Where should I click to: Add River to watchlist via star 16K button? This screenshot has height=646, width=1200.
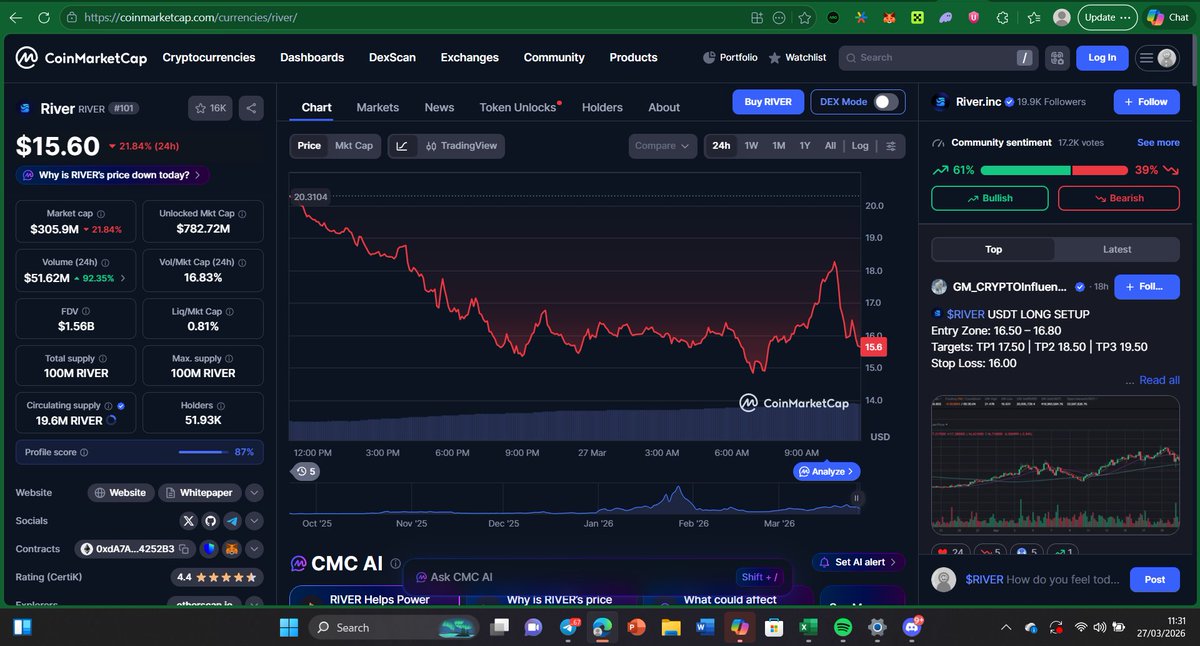point(211,108)
